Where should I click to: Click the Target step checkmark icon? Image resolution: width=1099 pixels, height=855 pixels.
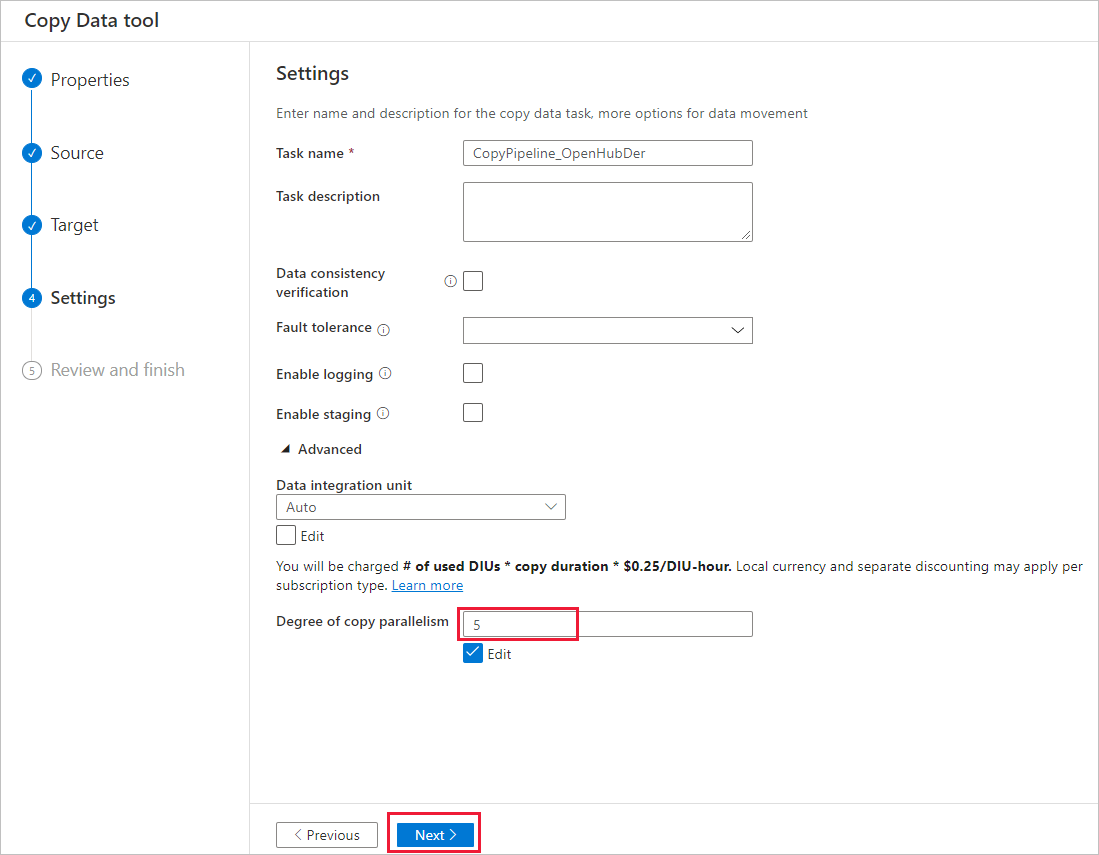pos(31,224)
